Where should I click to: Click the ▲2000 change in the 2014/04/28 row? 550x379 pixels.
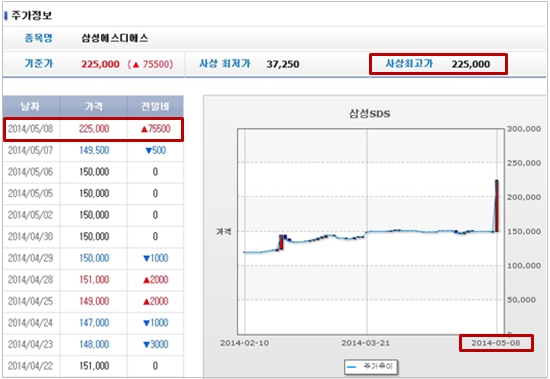pyautogui.click(x=156, y=280)
